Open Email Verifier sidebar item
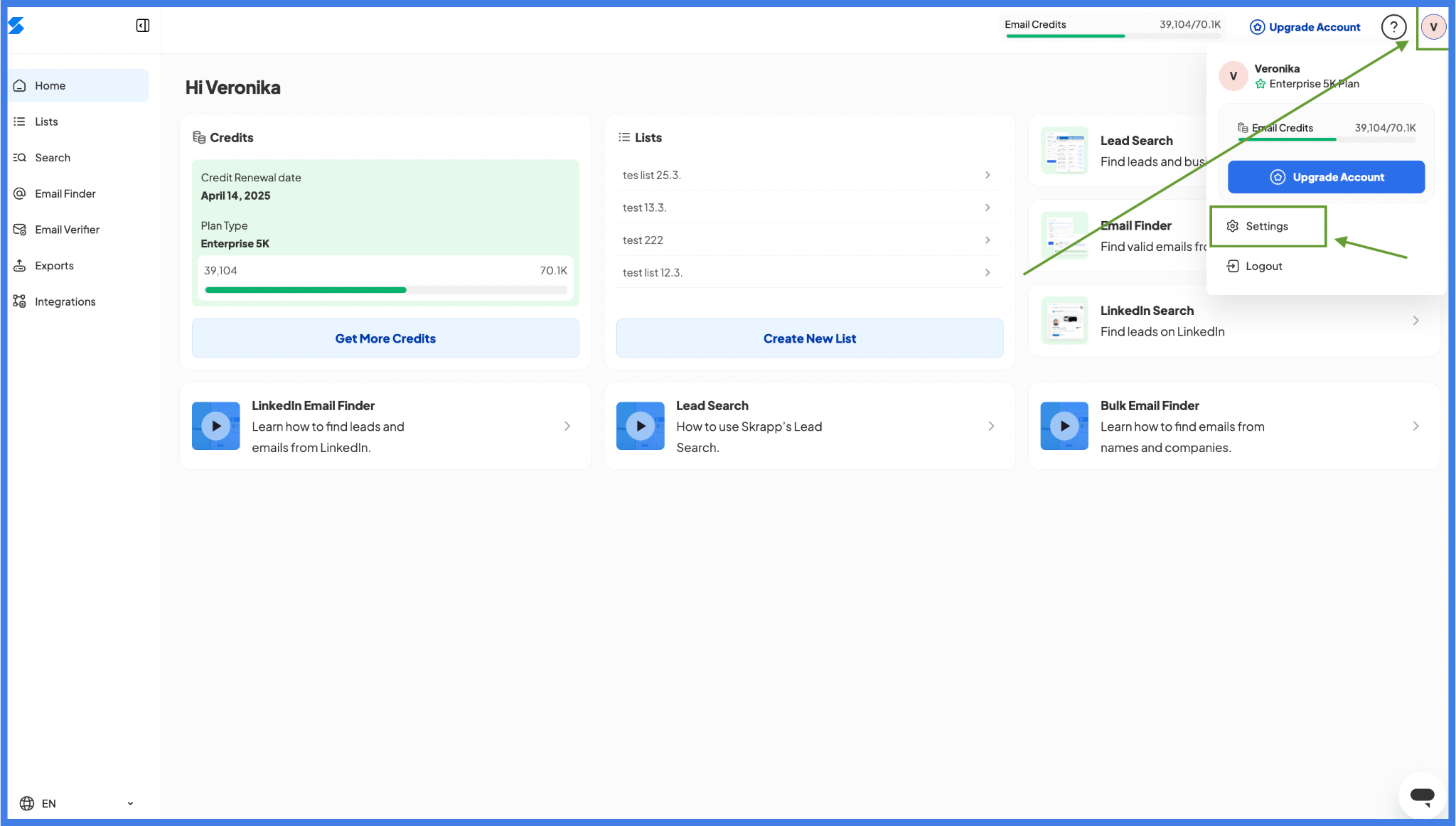Viewport: 1456px width, 826px height. click(79, 230)
